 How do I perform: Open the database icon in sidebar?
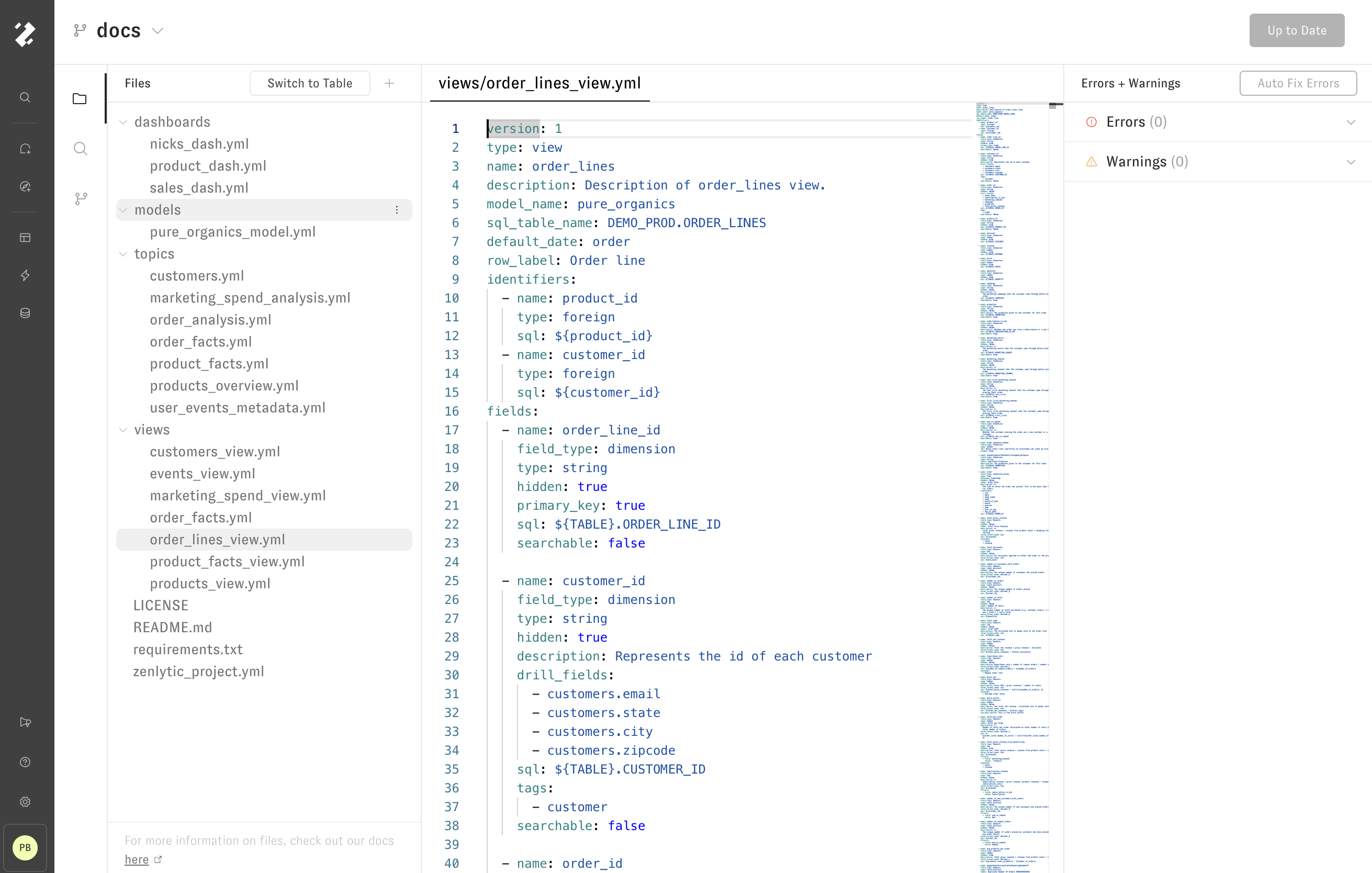(25, 313)
